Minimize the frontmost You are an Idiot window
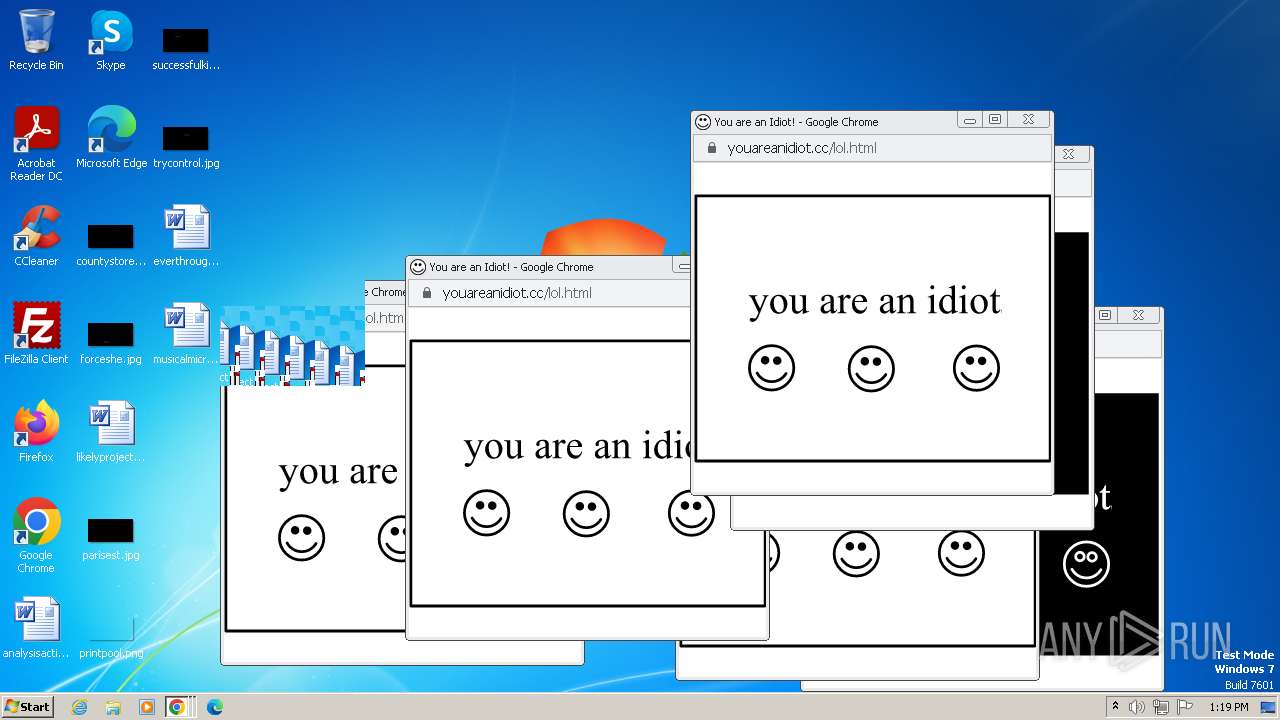Screen dimensions: 1280x720 click(970, 120)
